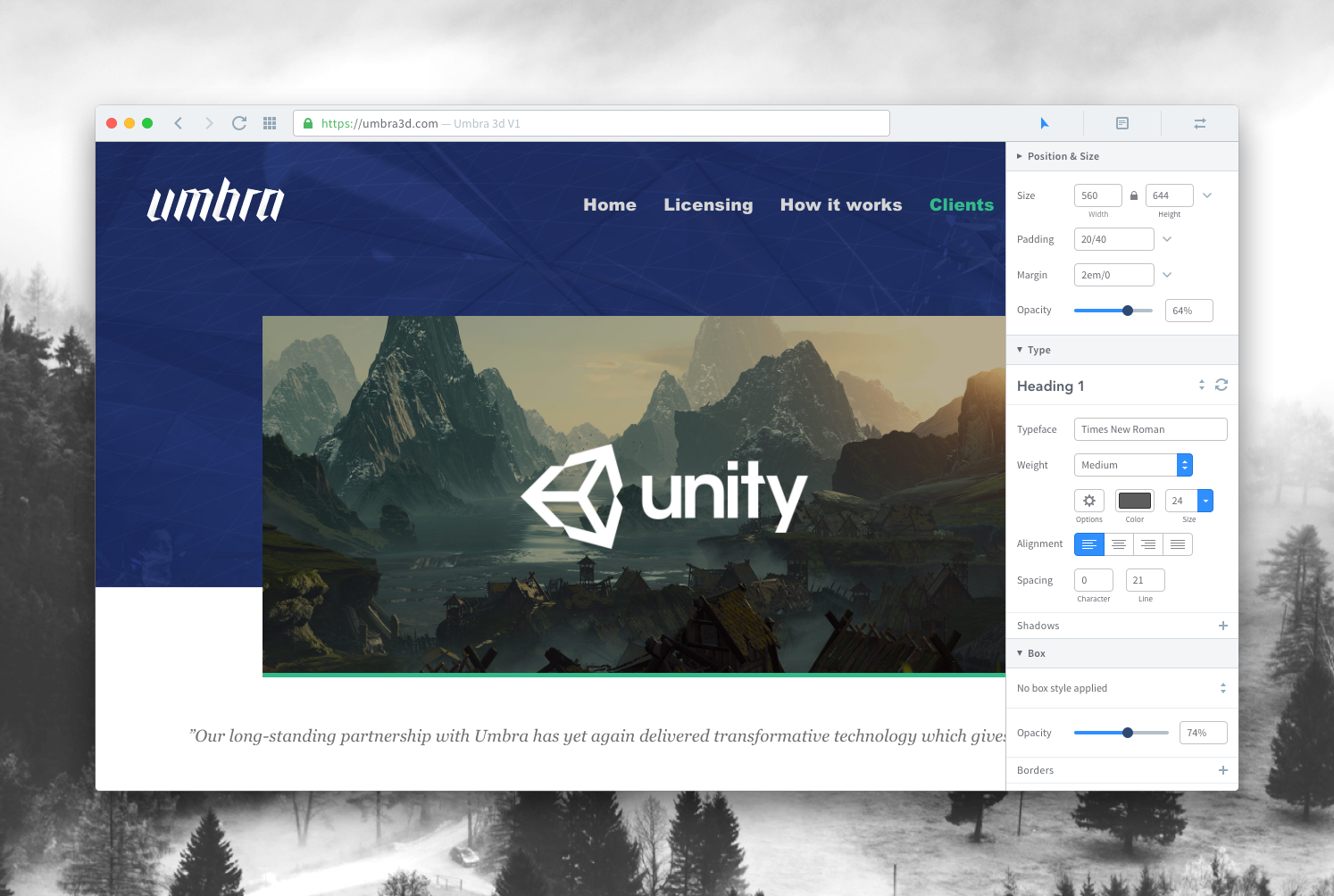Click the unity logo on the hero image
Image resolution: width=1334 pixels, height=896 pixels.
664,496
